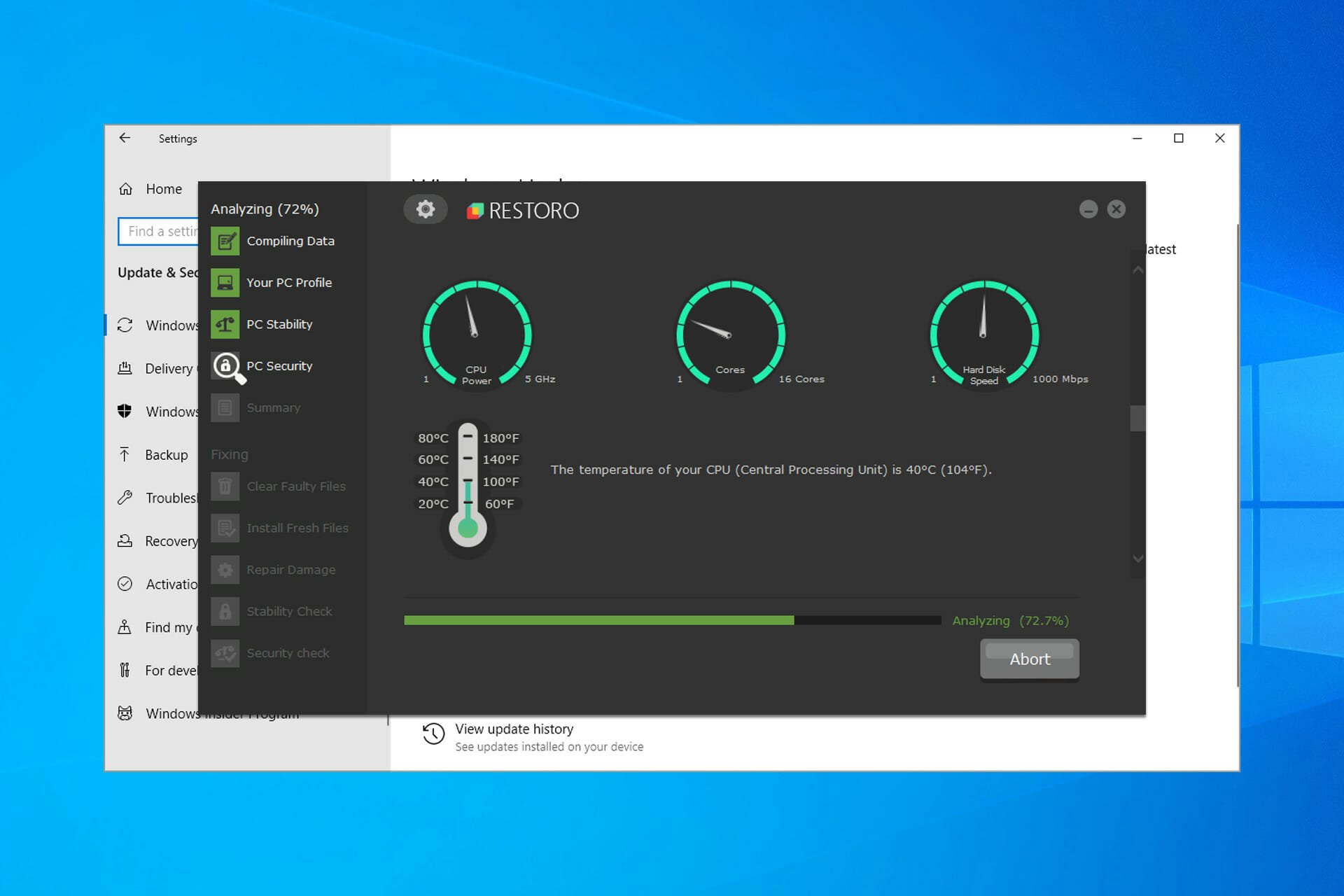1344x896 pixels.
Task: Maximize the Settings window
Action: [1179, 138]
